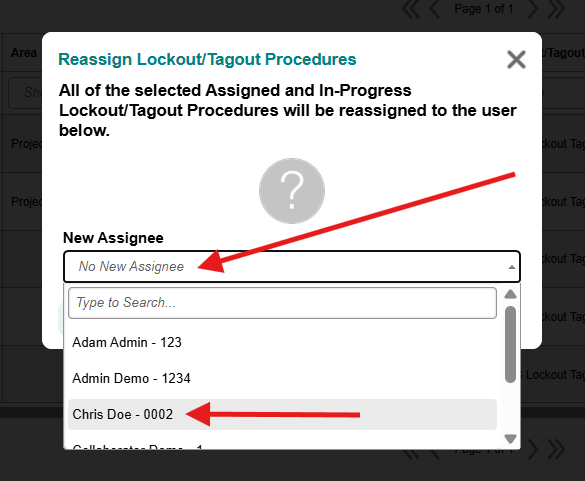Click the New Assignee dropdown caret arrow
This screenshot has width=585, height=481.
(512, 267)
